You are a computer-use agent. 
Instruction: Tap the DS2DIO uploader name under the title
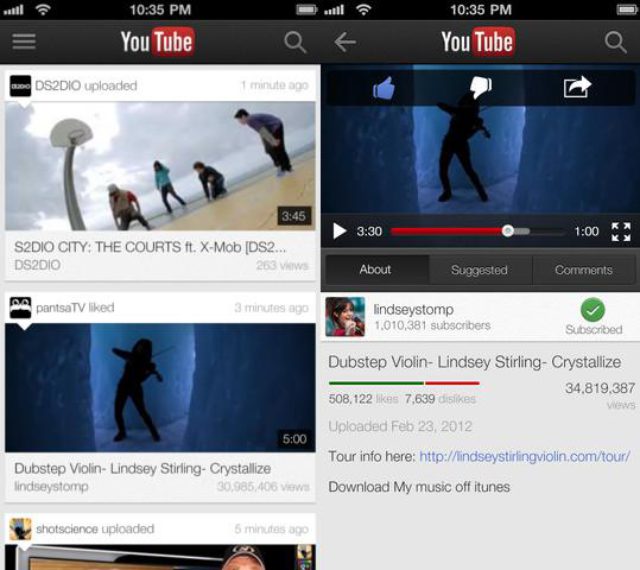click(37, 265)
